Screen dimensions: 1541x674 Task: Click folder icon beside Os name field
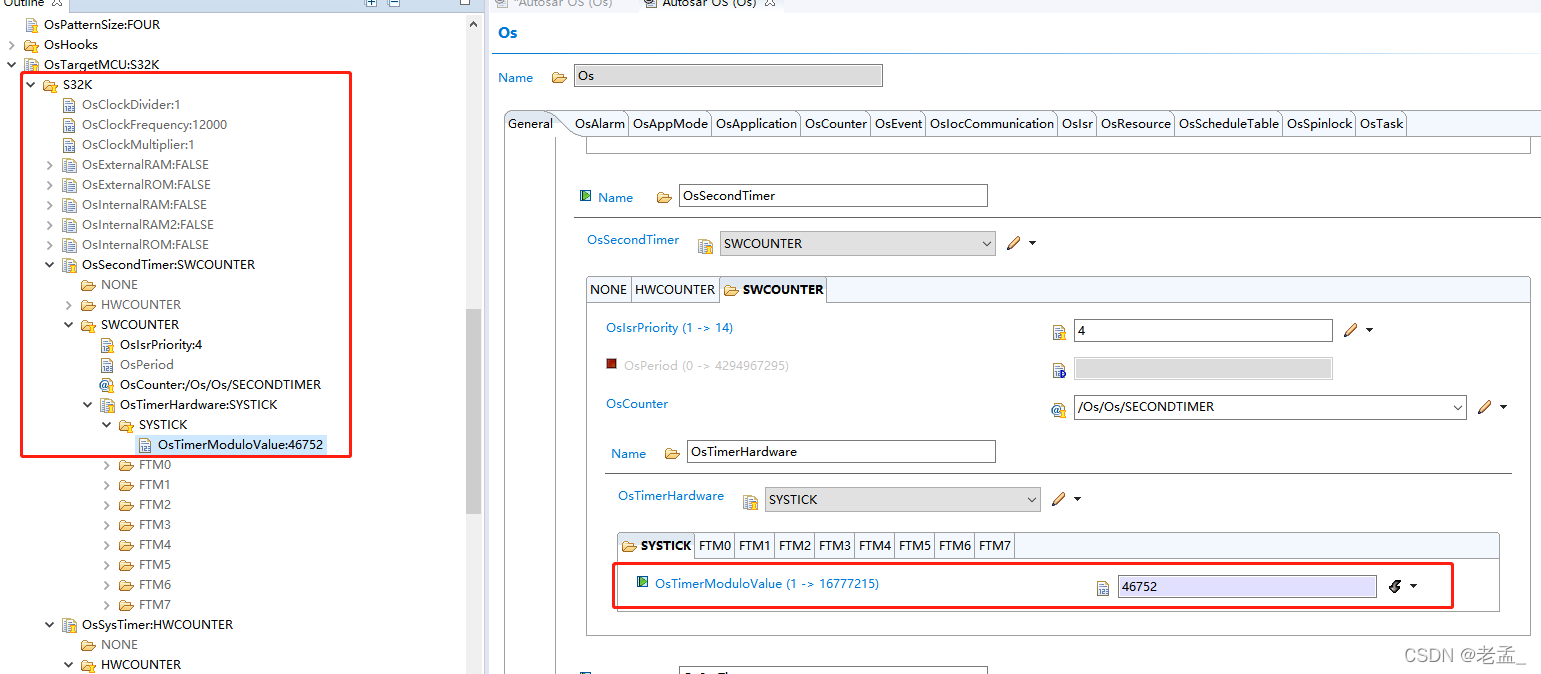(557, 77)
